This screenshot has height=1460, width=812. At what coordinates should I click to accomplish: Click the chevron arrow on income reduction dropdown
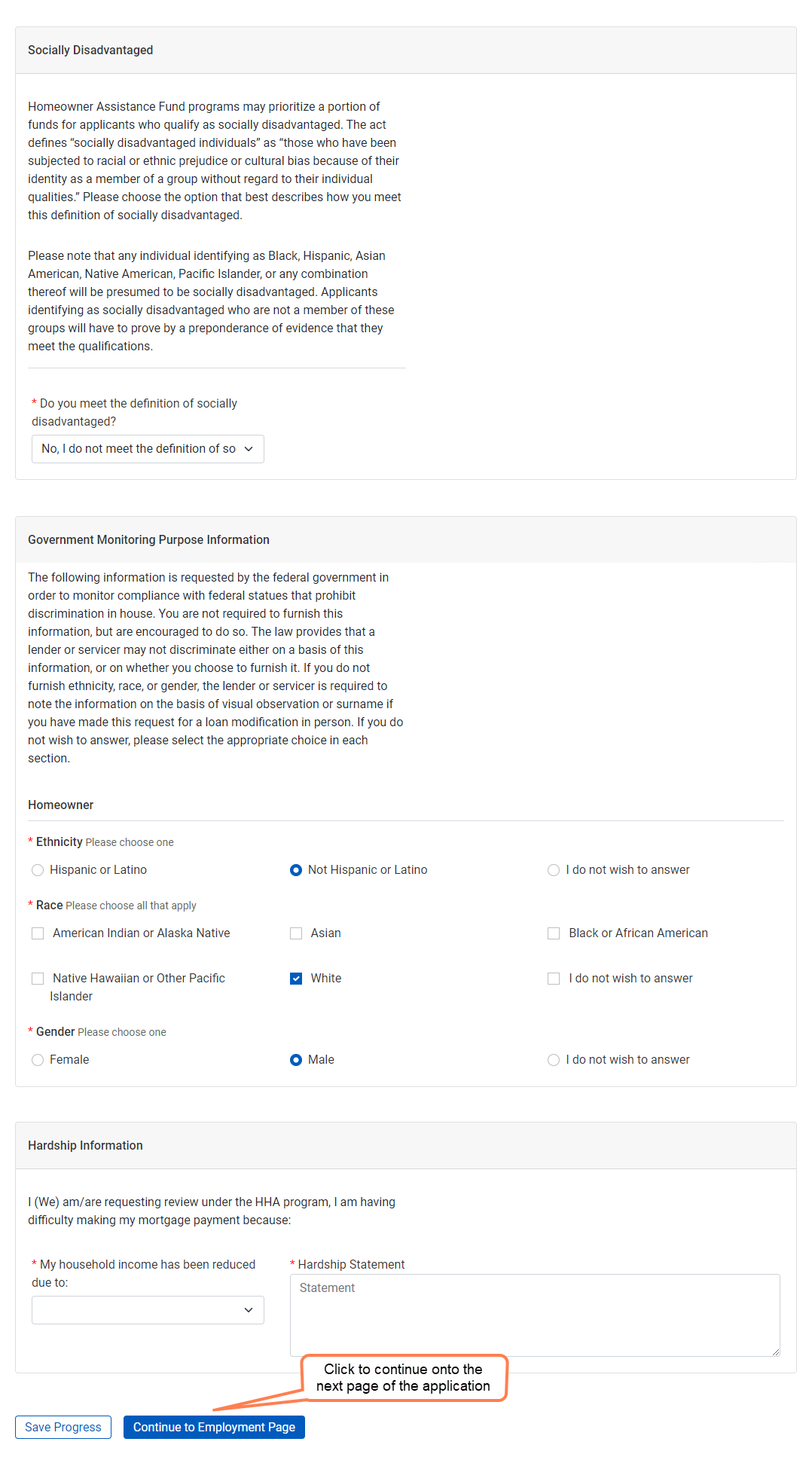tap(249, 1310)
